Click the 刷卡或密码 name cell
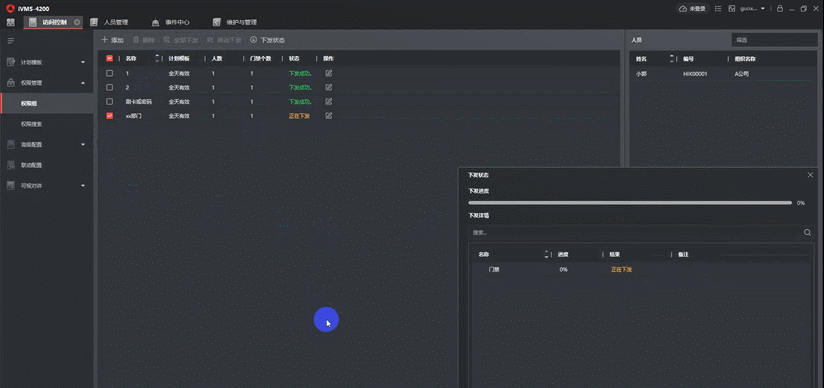The image size is (824, 388). 139,101
